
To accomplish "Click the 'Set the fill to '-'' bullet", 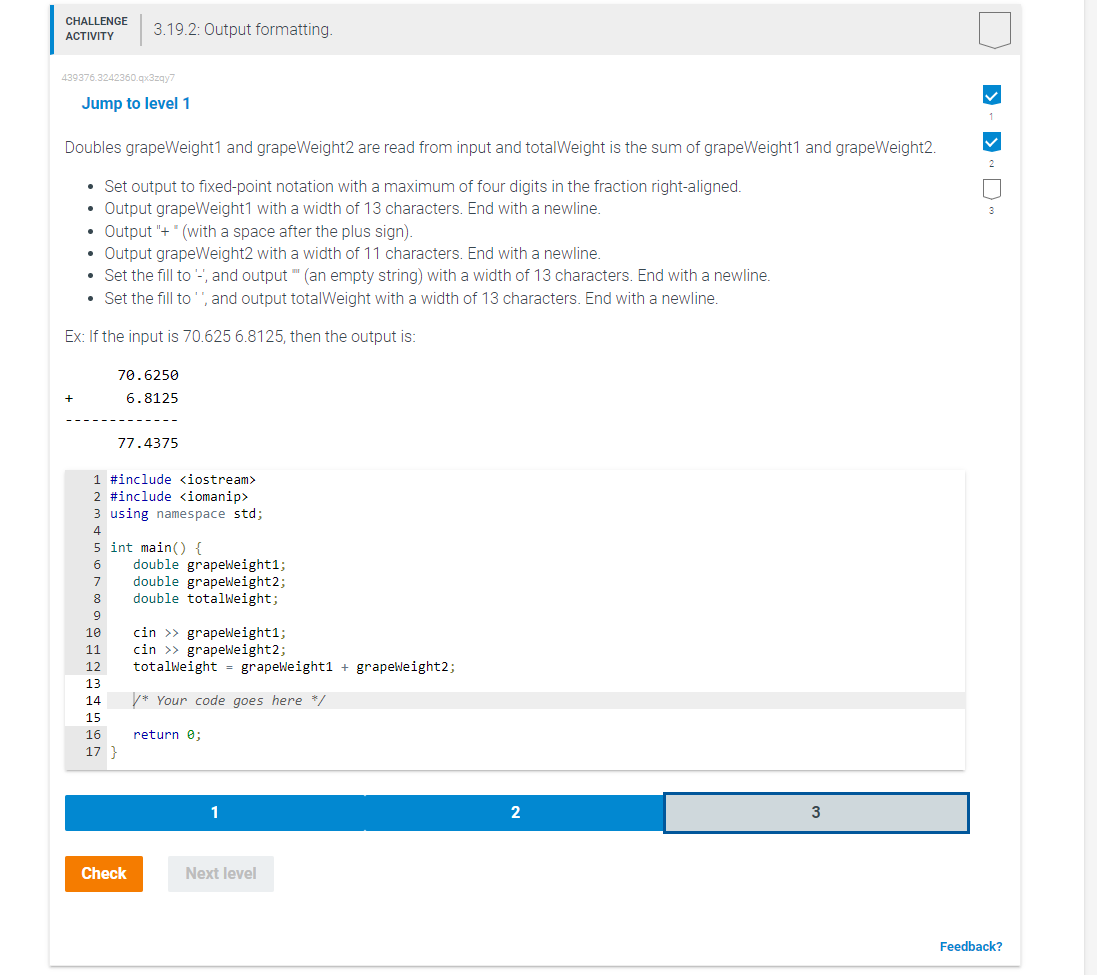I will [437, 276].
